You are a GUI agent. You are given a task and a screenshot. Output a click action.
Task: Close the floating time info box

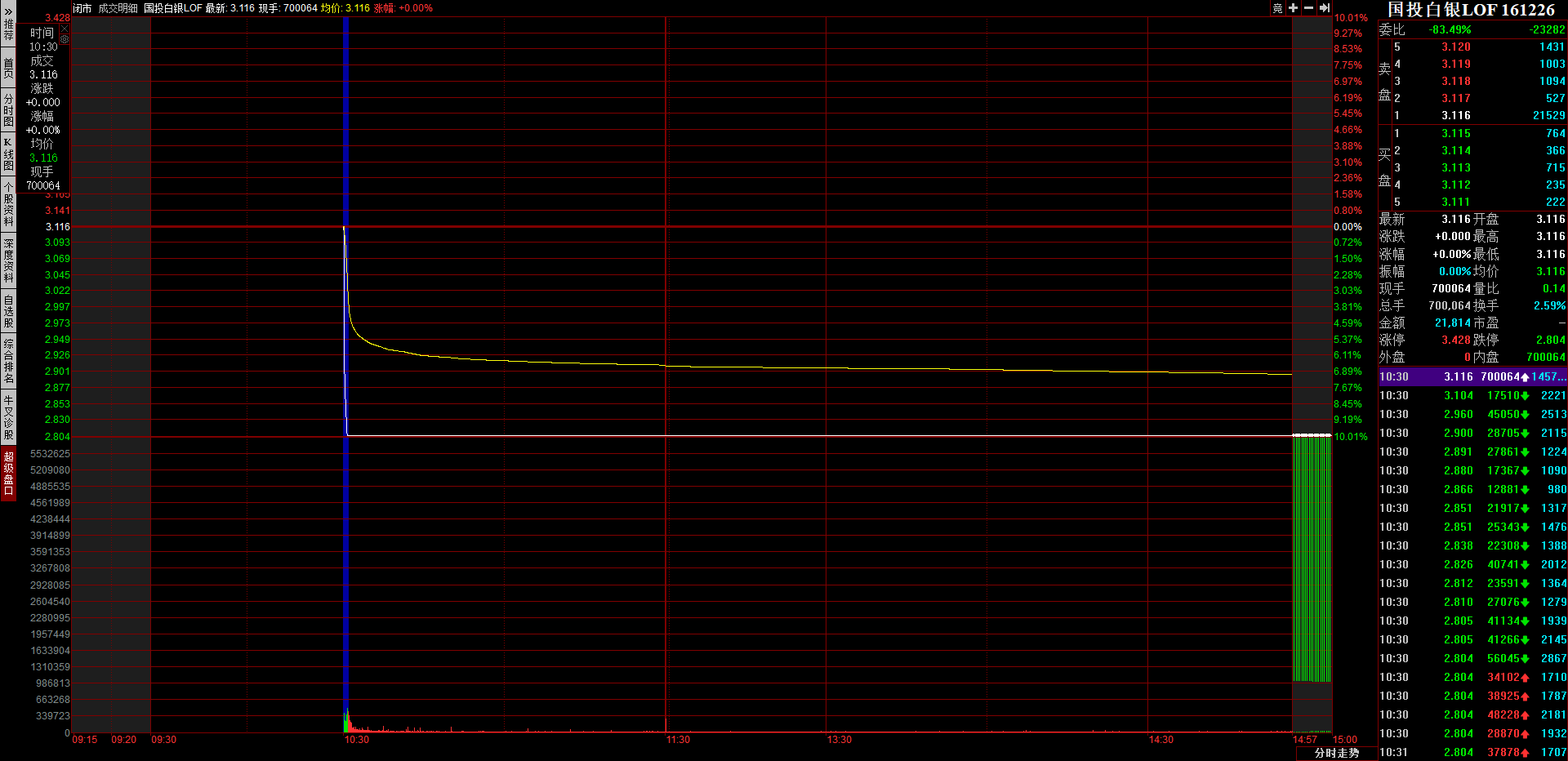pyautogui.click(x=65, y=29)
